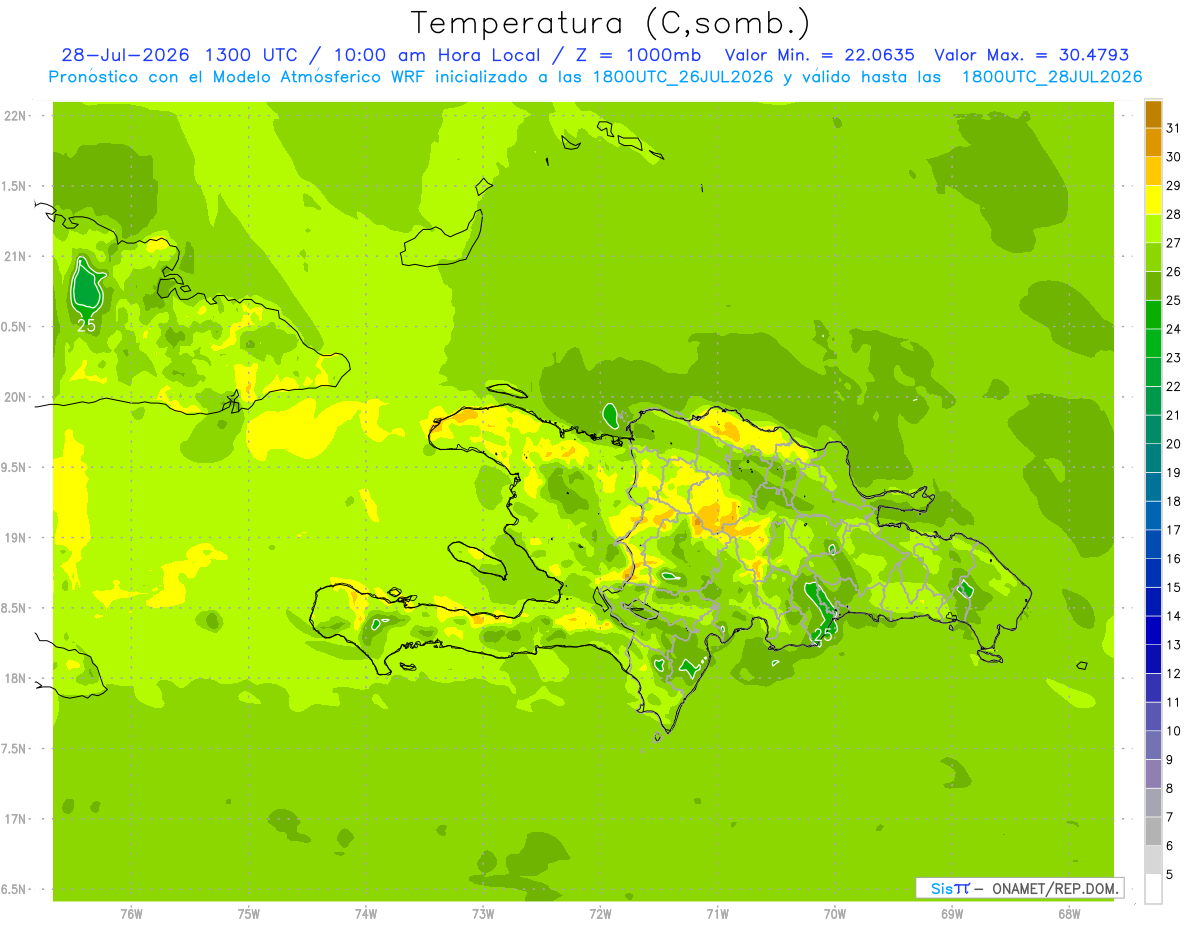Viewport: 1200px width, 927px height.
Task: Select the "Z = 1000mb" level text
Action: point(636,55)
